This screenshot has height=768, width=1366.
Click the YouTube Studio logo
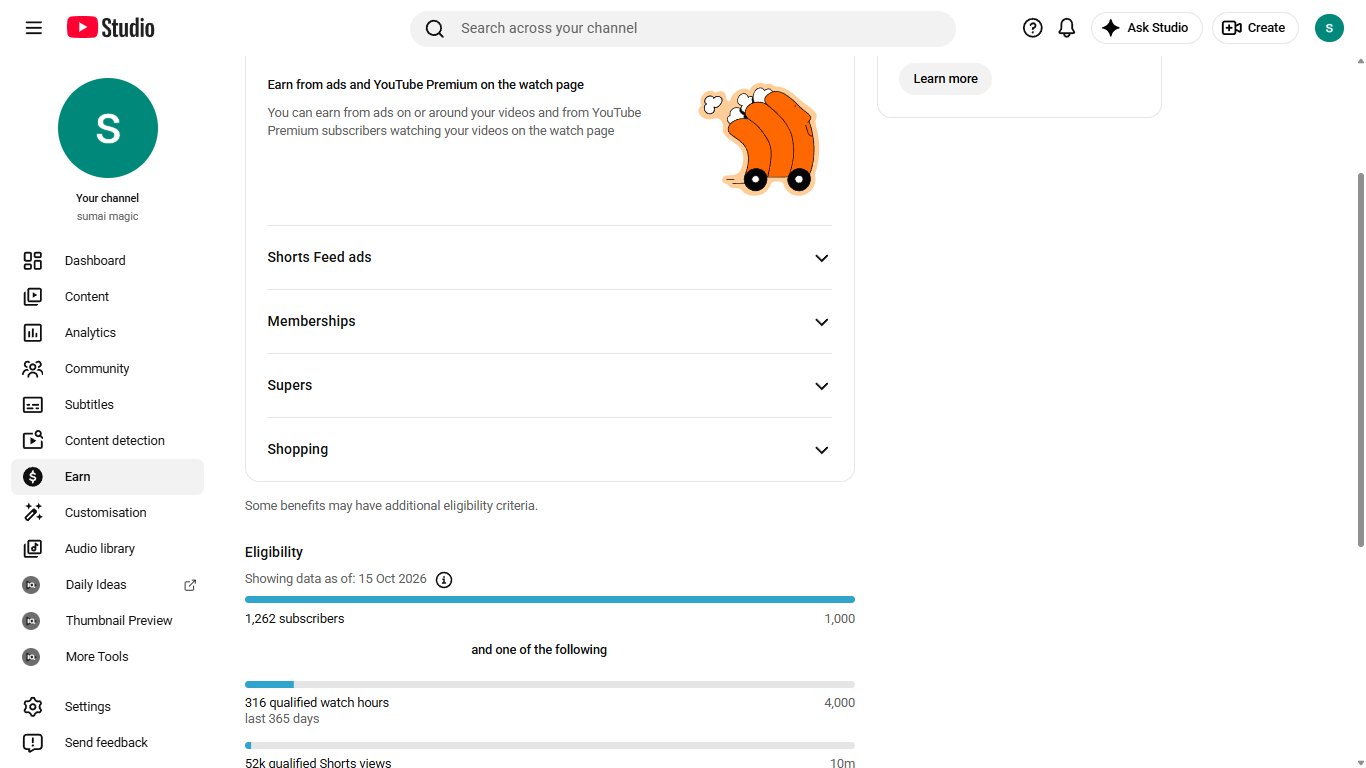(x=111, y=28)
